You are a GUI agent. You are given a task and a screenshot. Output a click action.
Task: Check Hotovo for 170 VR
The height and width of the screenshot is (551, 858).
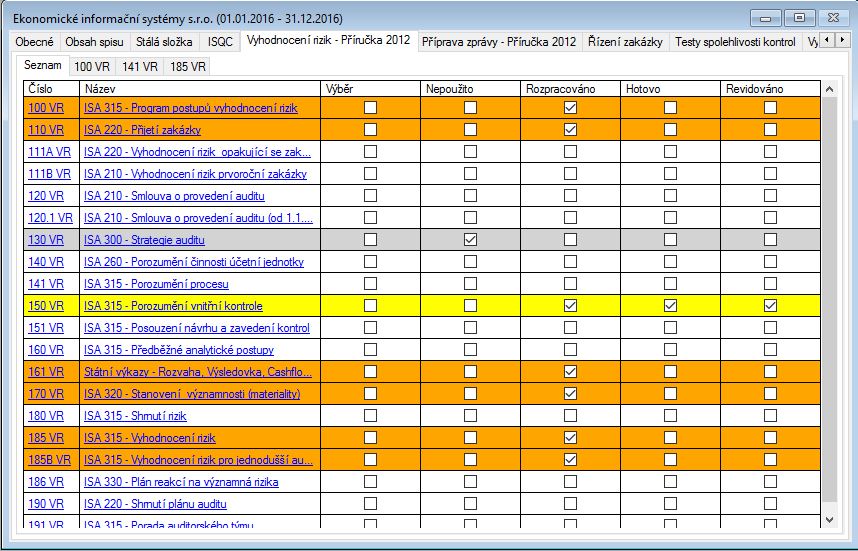[x=670, y=393]
